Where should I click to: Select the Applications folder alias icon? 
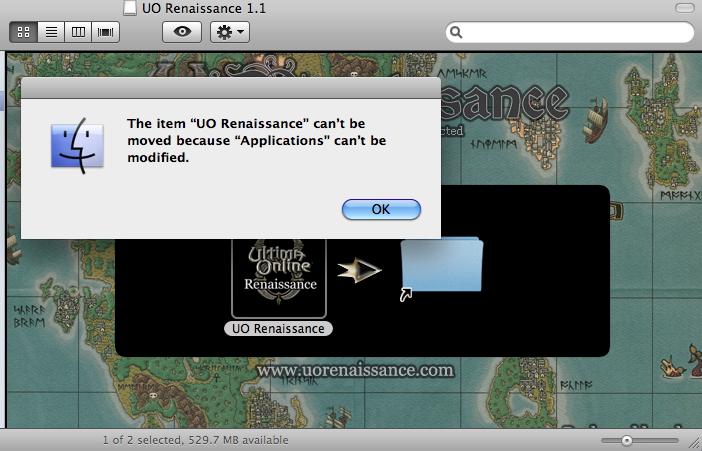point(441,267)
